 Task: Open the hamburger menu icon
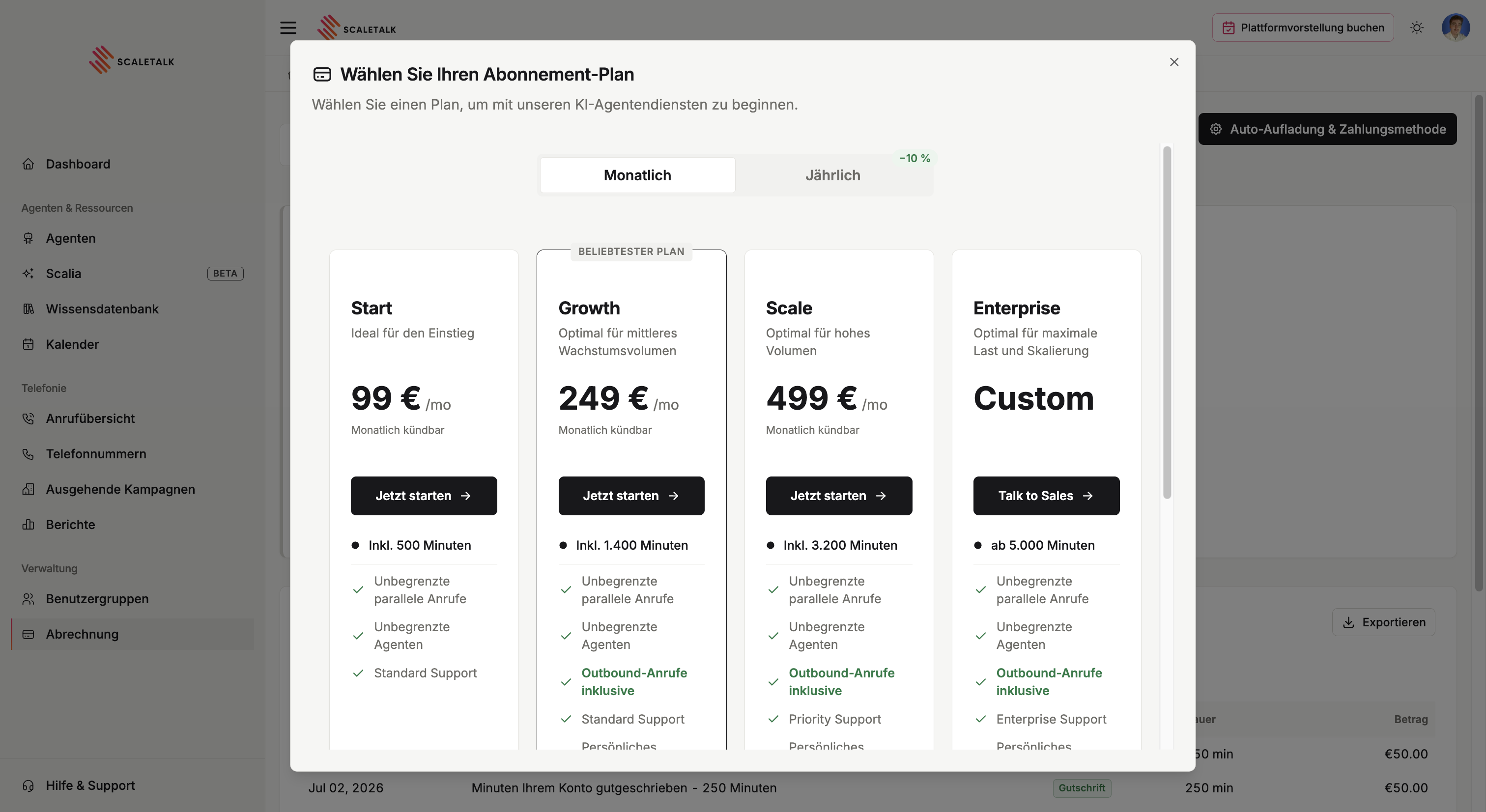click(288, 28)
